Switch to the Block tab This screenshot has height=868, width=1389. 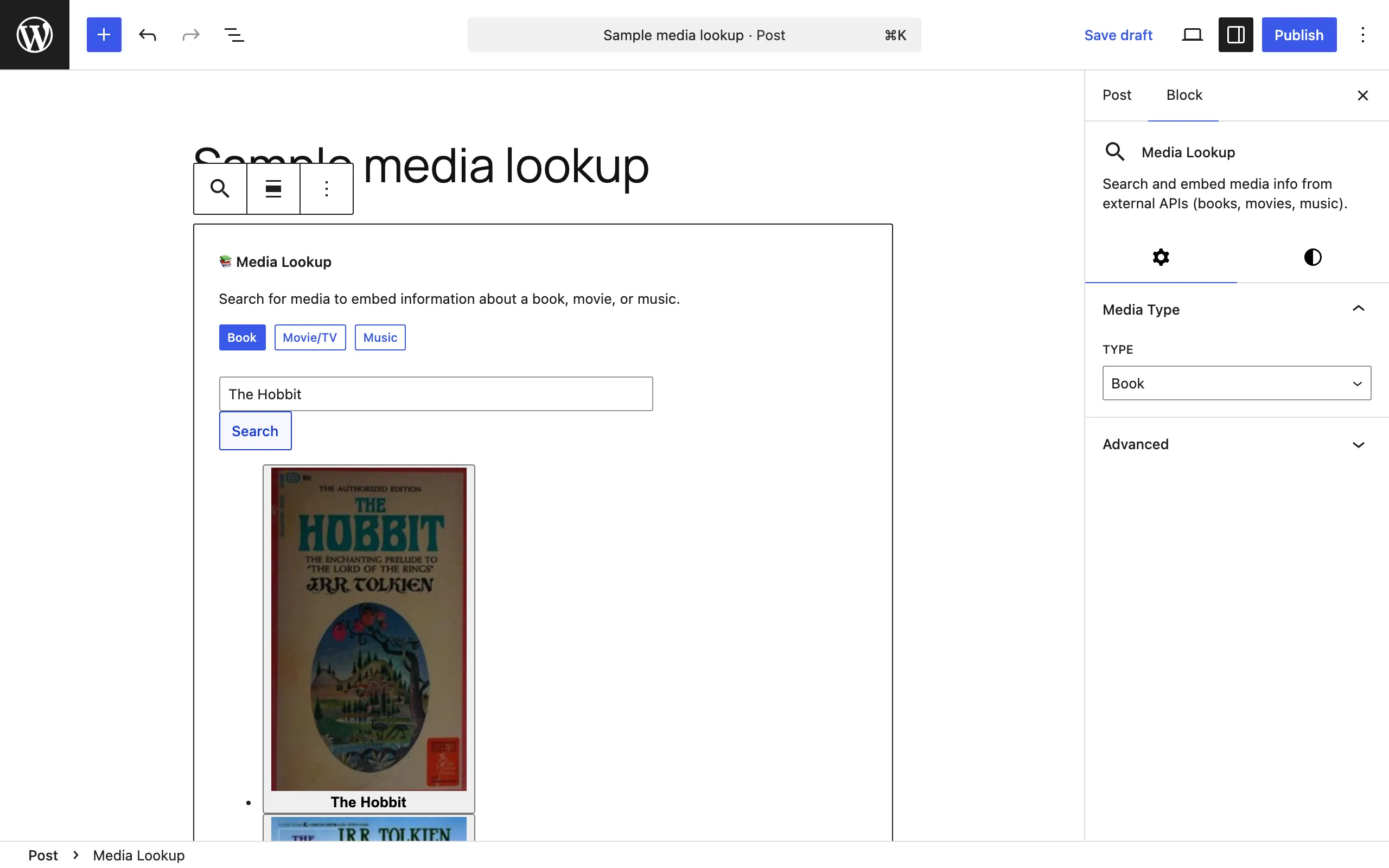(x=1183, y=95)
